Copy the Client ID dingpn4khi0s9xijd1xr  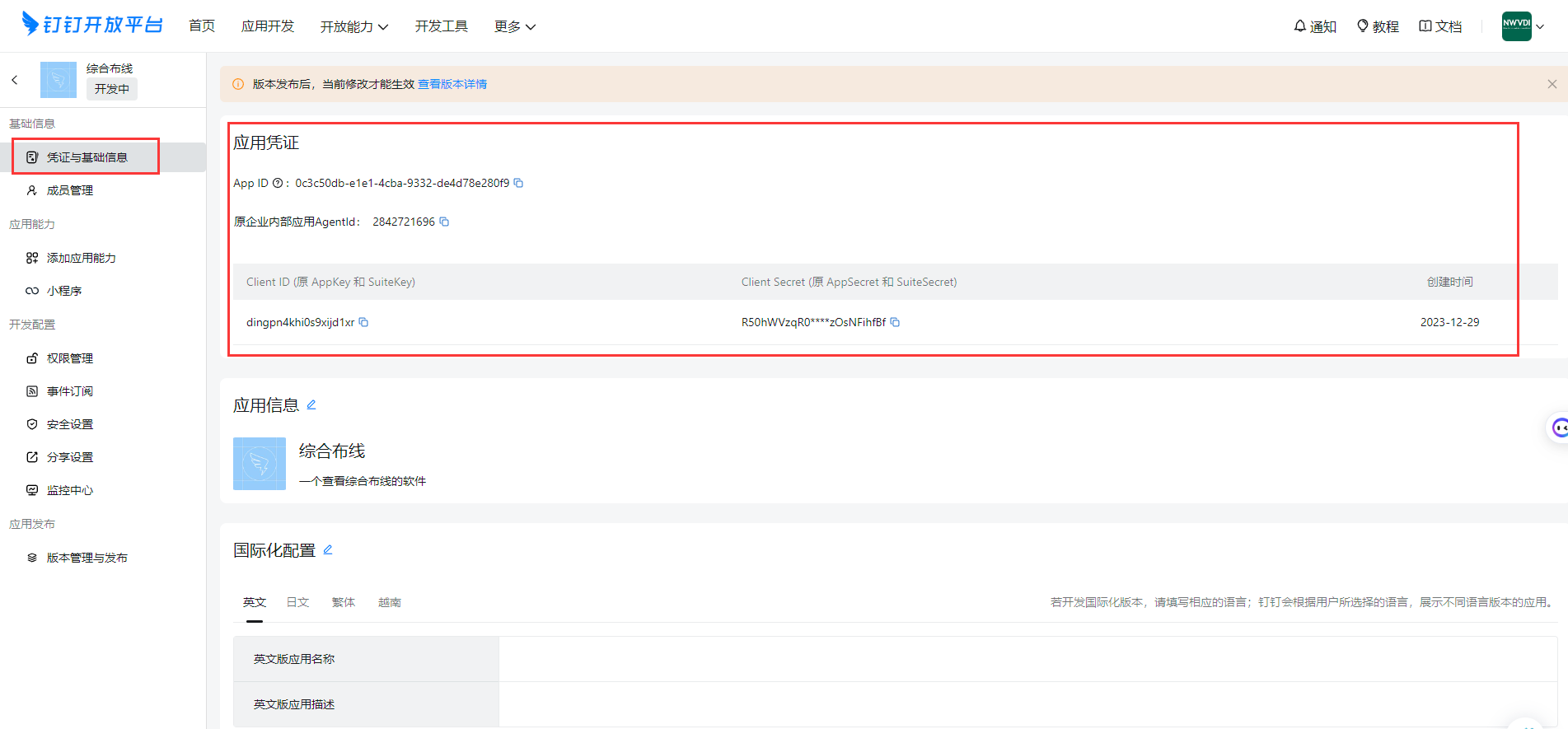click(x=363, y=322)
